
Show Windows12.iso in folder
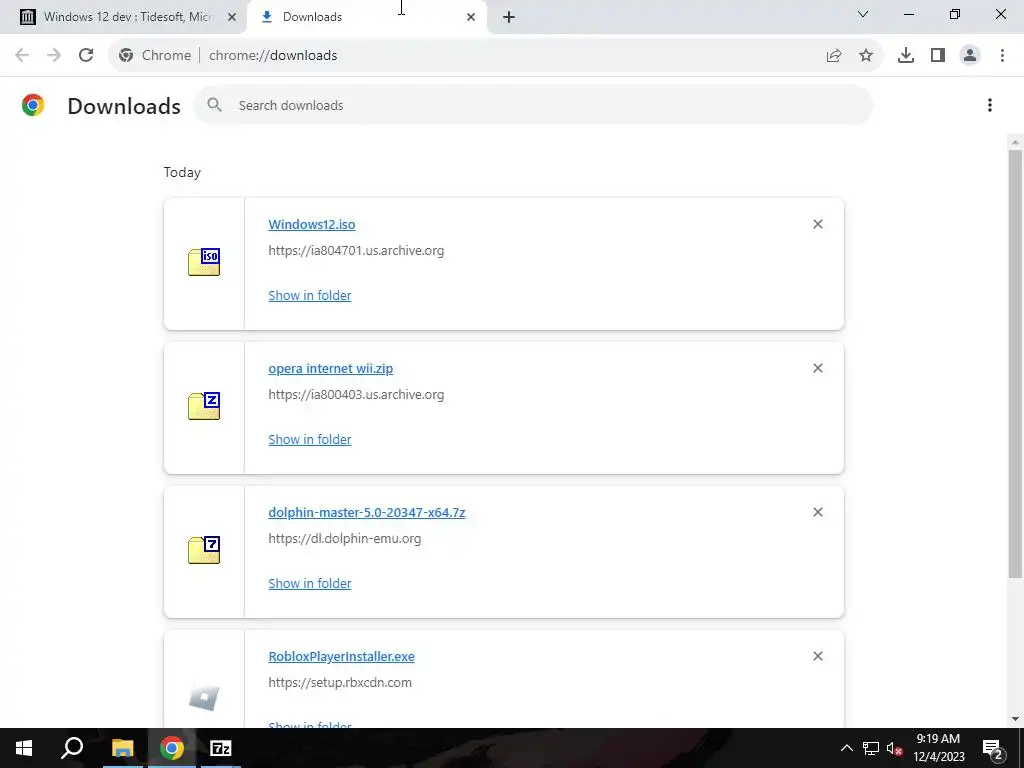pyautogui.click(x=310, y=295)
